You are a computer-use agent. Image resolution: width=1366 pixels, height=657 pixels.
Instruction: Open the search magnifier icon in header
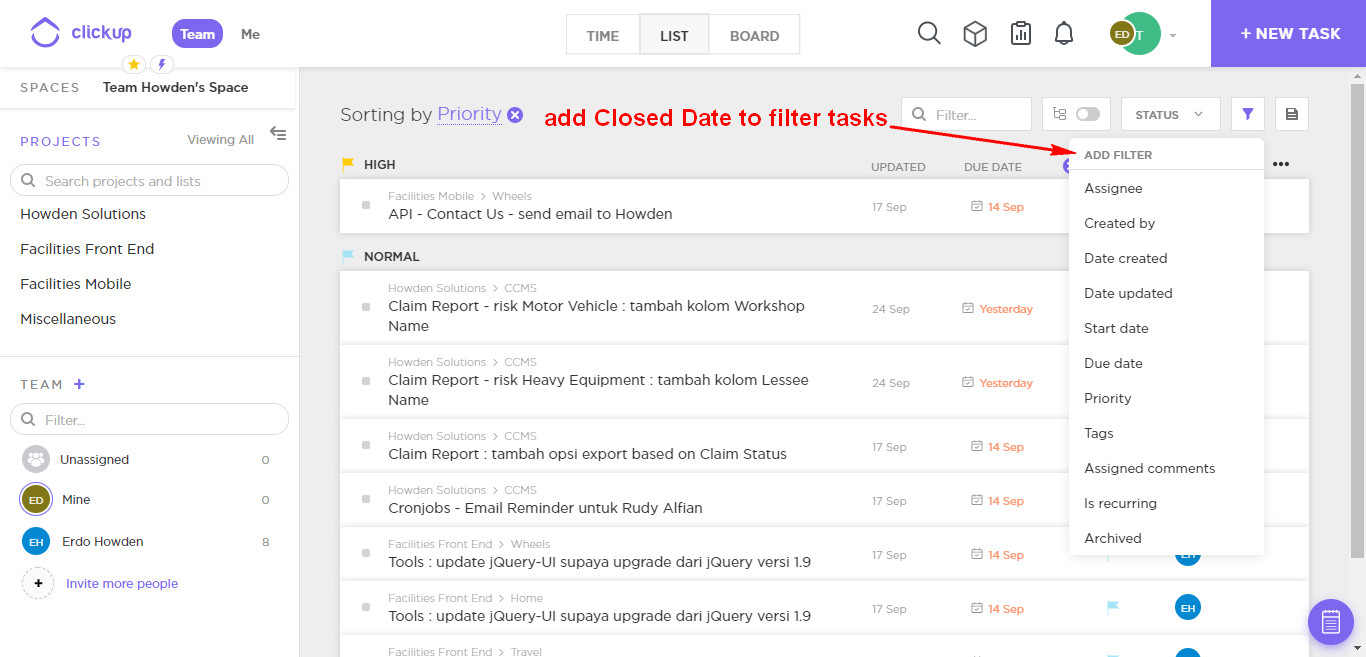(929, 34)
